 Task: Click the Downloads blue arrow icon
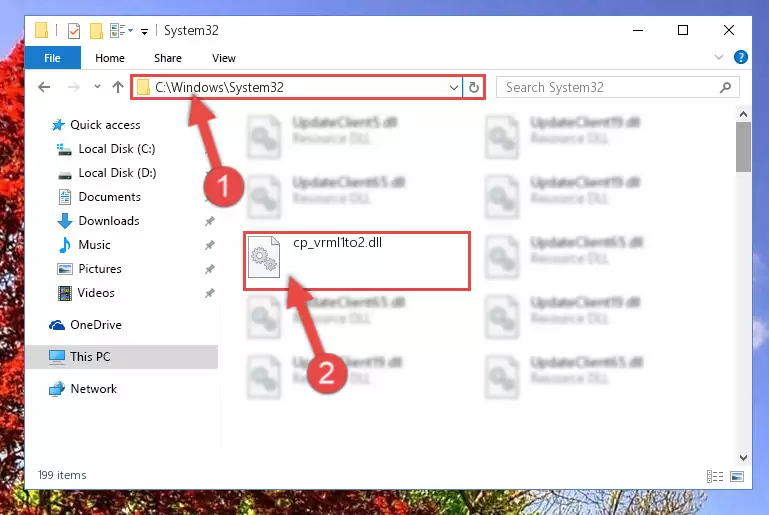(65, 221)
